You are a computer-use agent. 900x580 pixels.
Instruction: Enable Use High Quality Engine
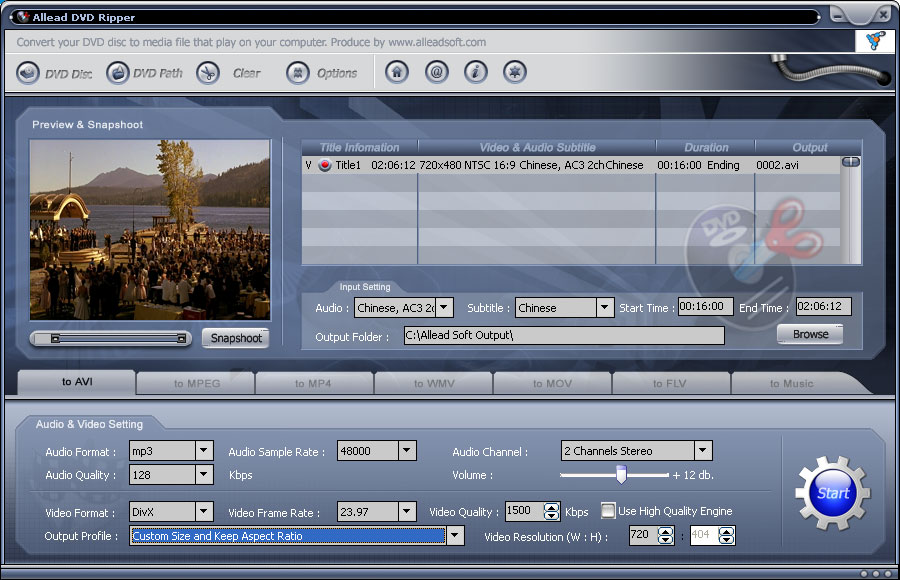tap(608, 511)
